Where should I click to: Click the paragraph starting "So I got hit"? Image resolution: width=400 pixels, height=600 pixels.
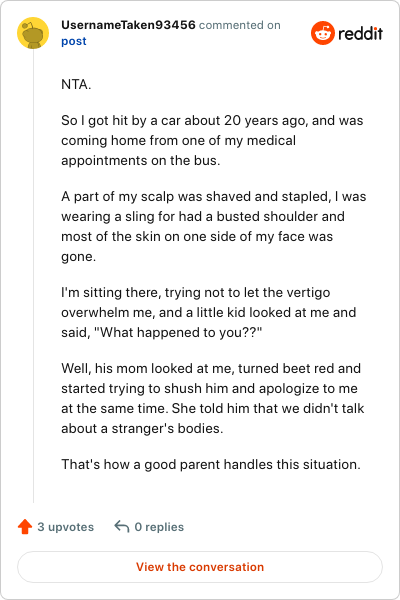point(212,140)
